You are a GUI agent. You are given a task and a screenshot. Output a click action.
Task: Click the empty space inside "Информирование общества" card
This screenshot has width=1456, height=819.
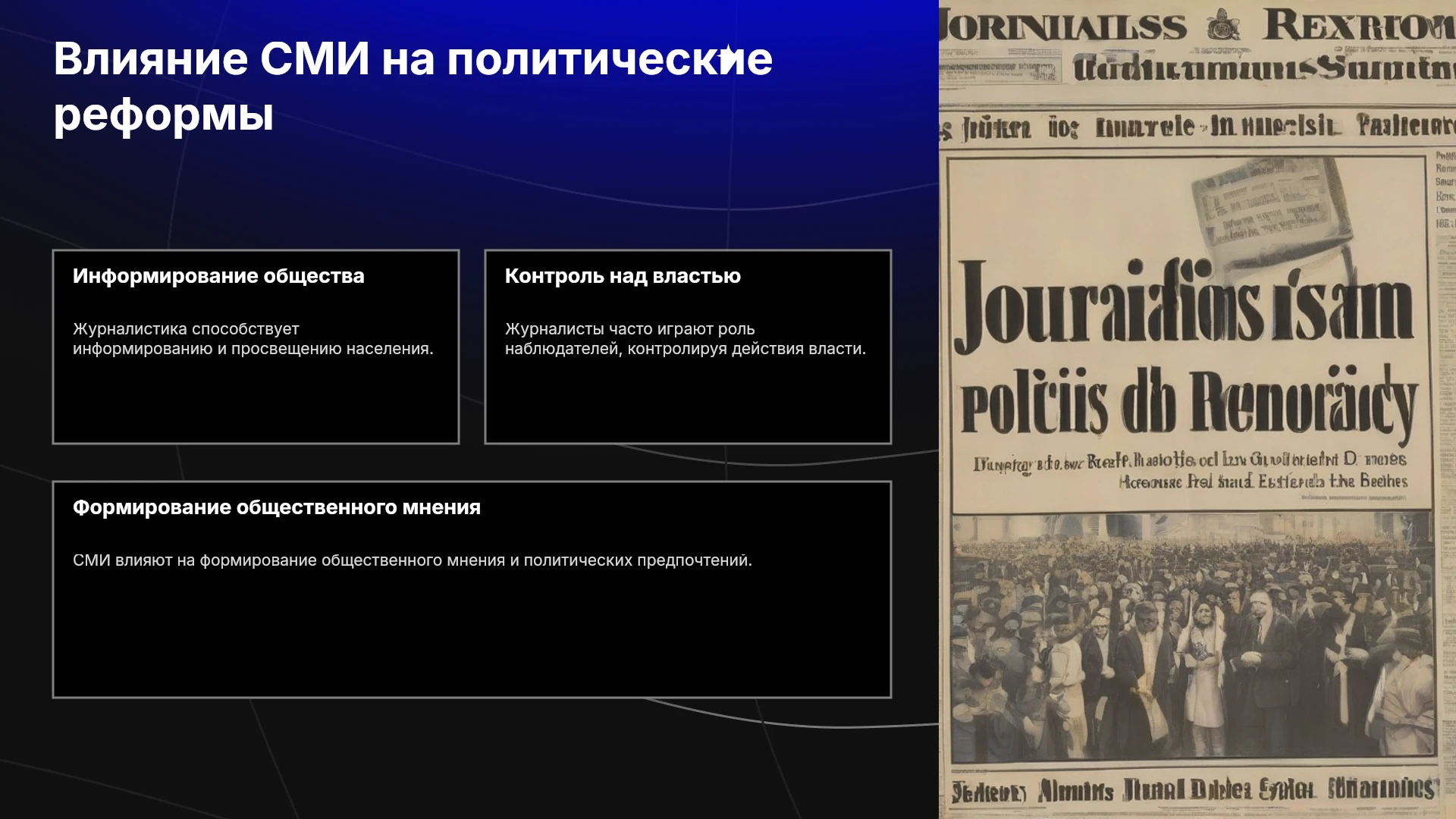pos(256,402)
